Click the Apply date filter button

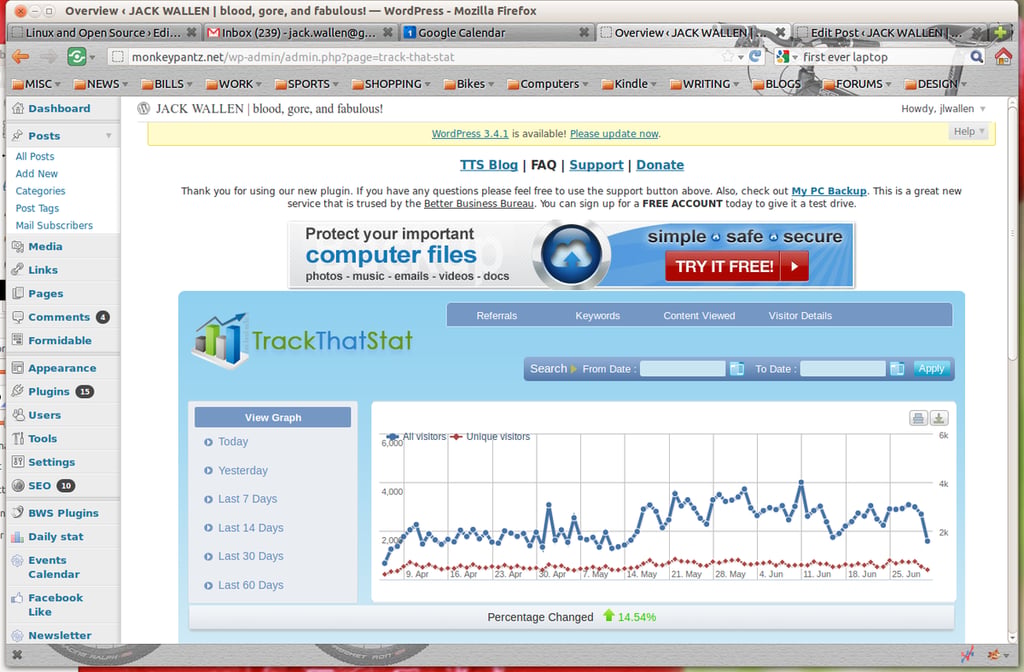[x=931, y=368]
